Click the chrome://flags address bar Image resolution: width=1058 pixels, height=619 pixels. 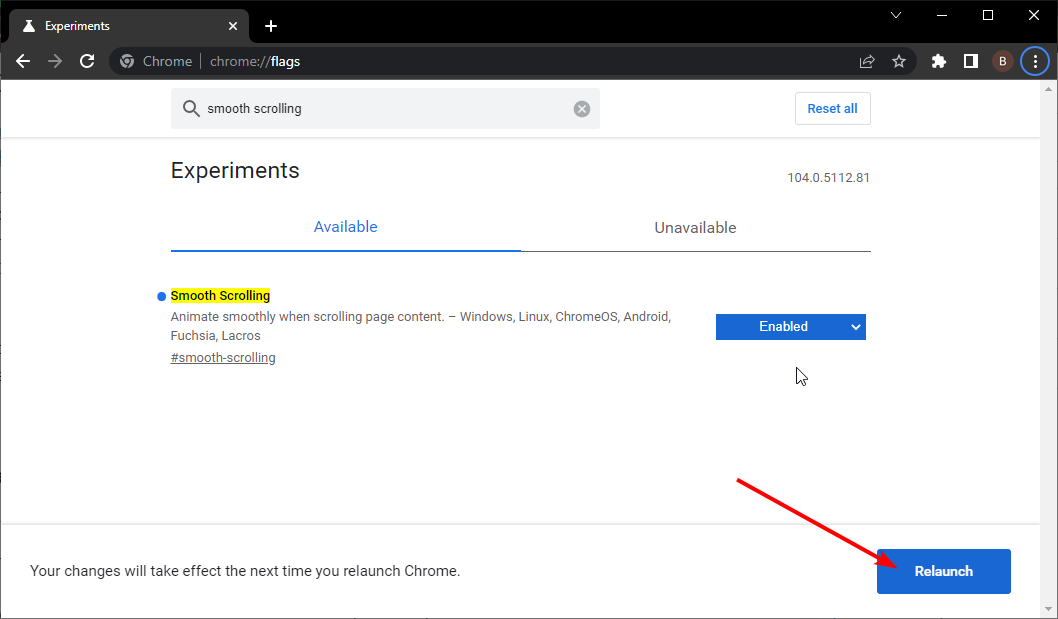513,61
